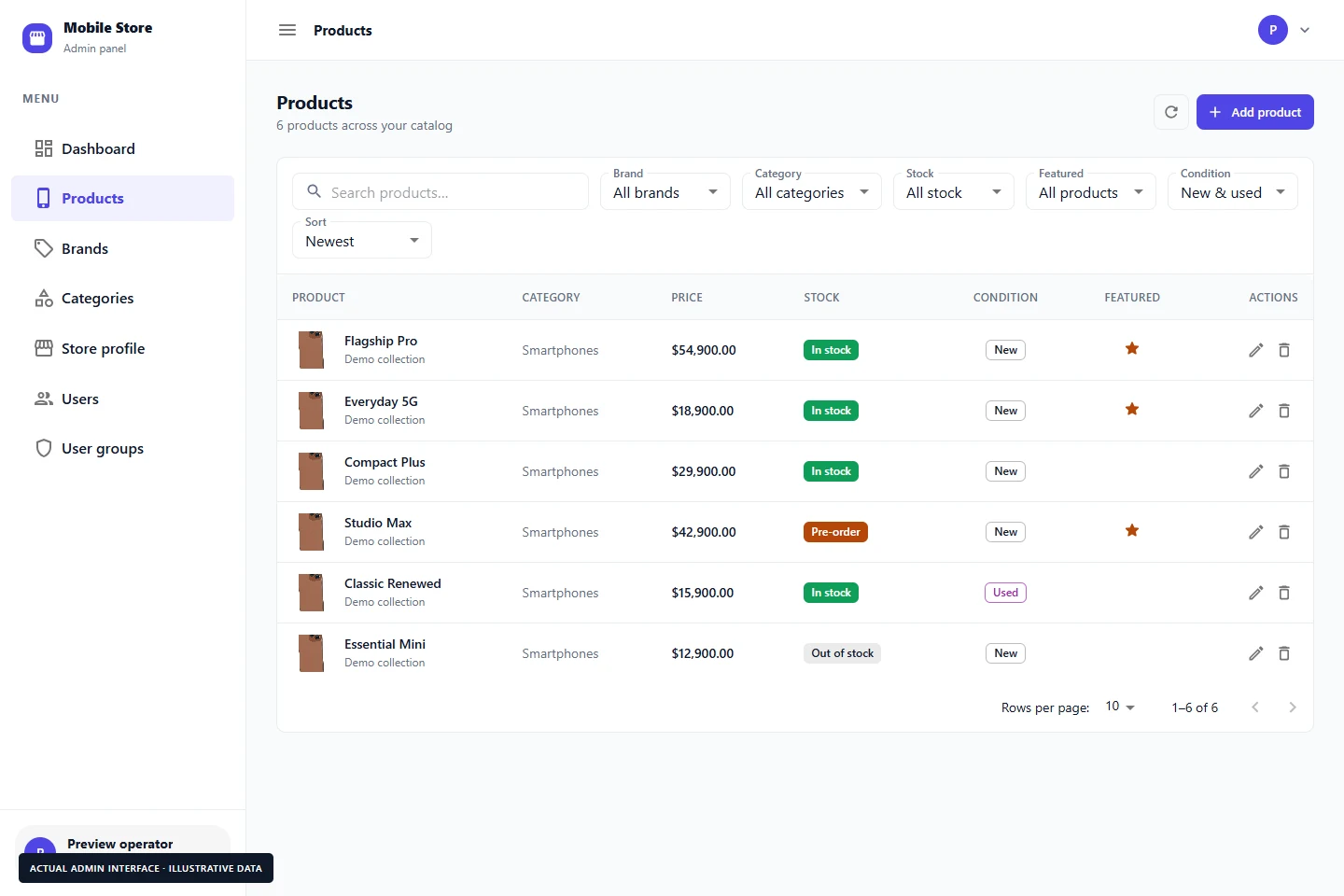1344x896 pixels.
Task: Expand the user avatar account menu
Action: 1284,30
